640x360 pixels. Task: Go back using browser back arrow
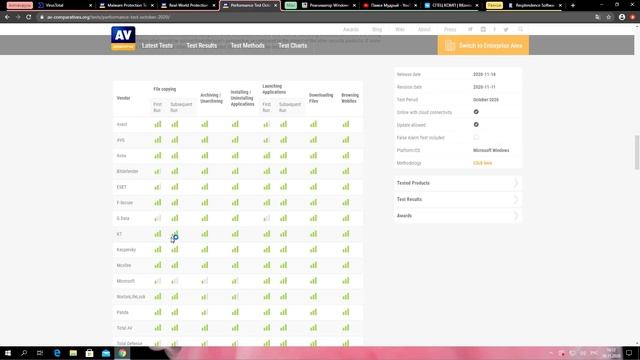(x=7, y=17)
